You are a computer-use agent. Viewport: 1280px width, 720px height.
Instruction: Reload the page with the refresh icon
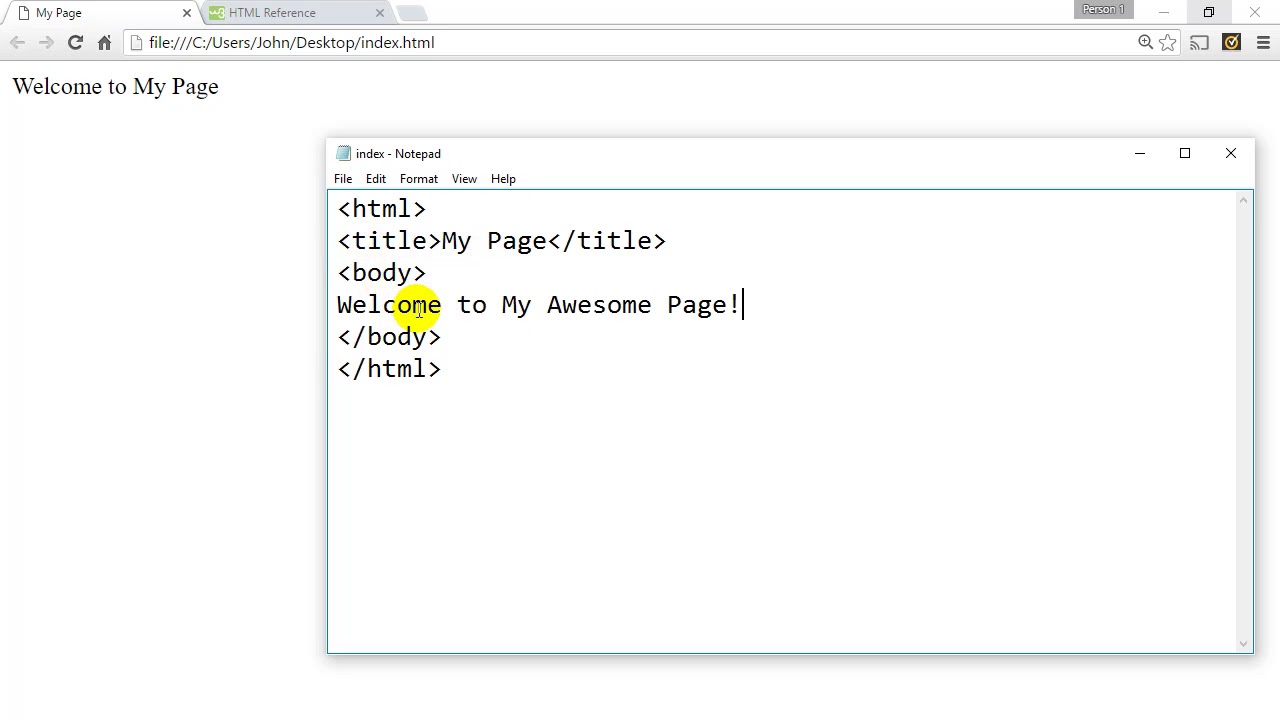[x=75, y=43]
